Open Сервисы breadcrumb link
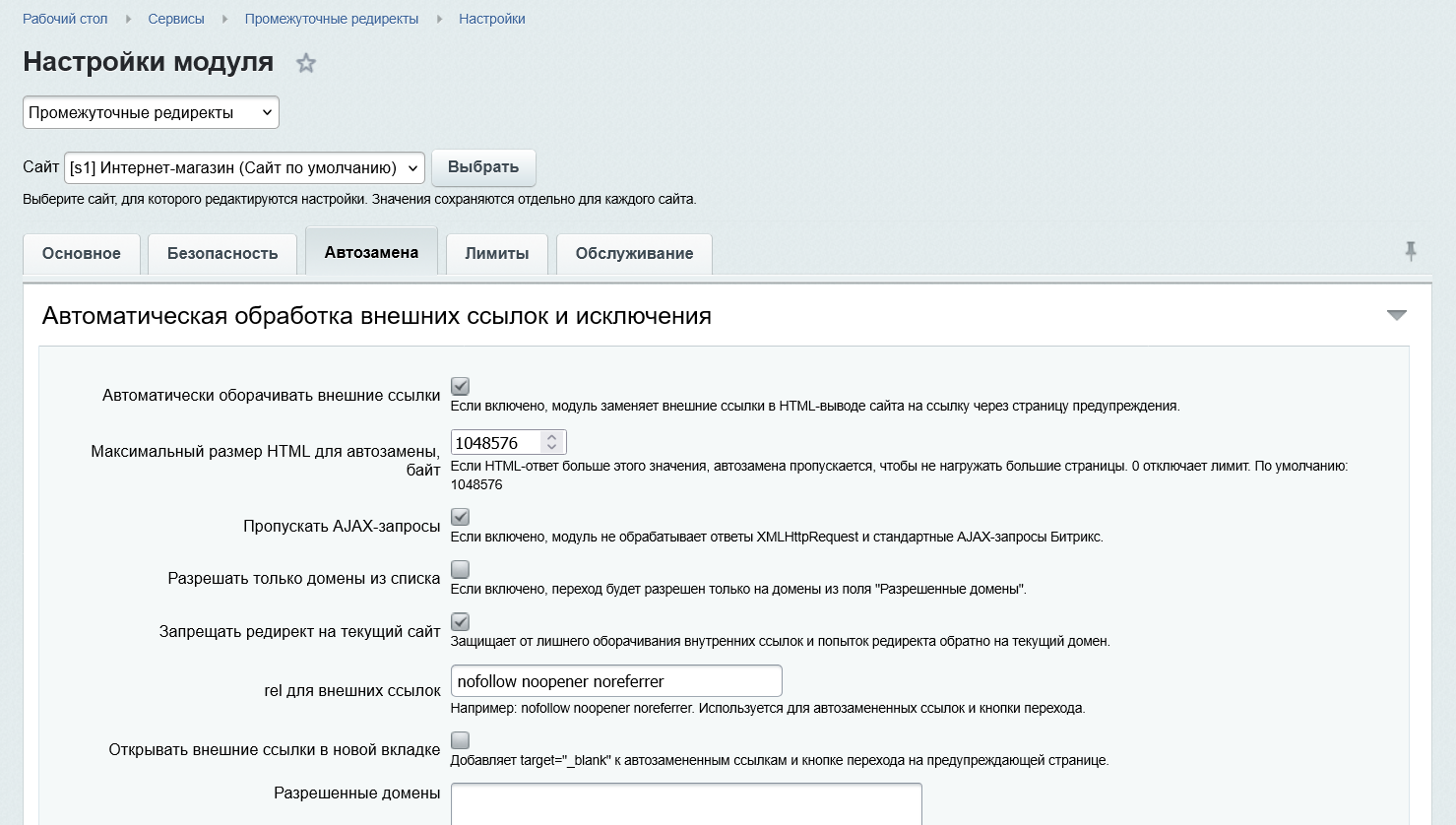The image size is (1456, 825). 176,19
